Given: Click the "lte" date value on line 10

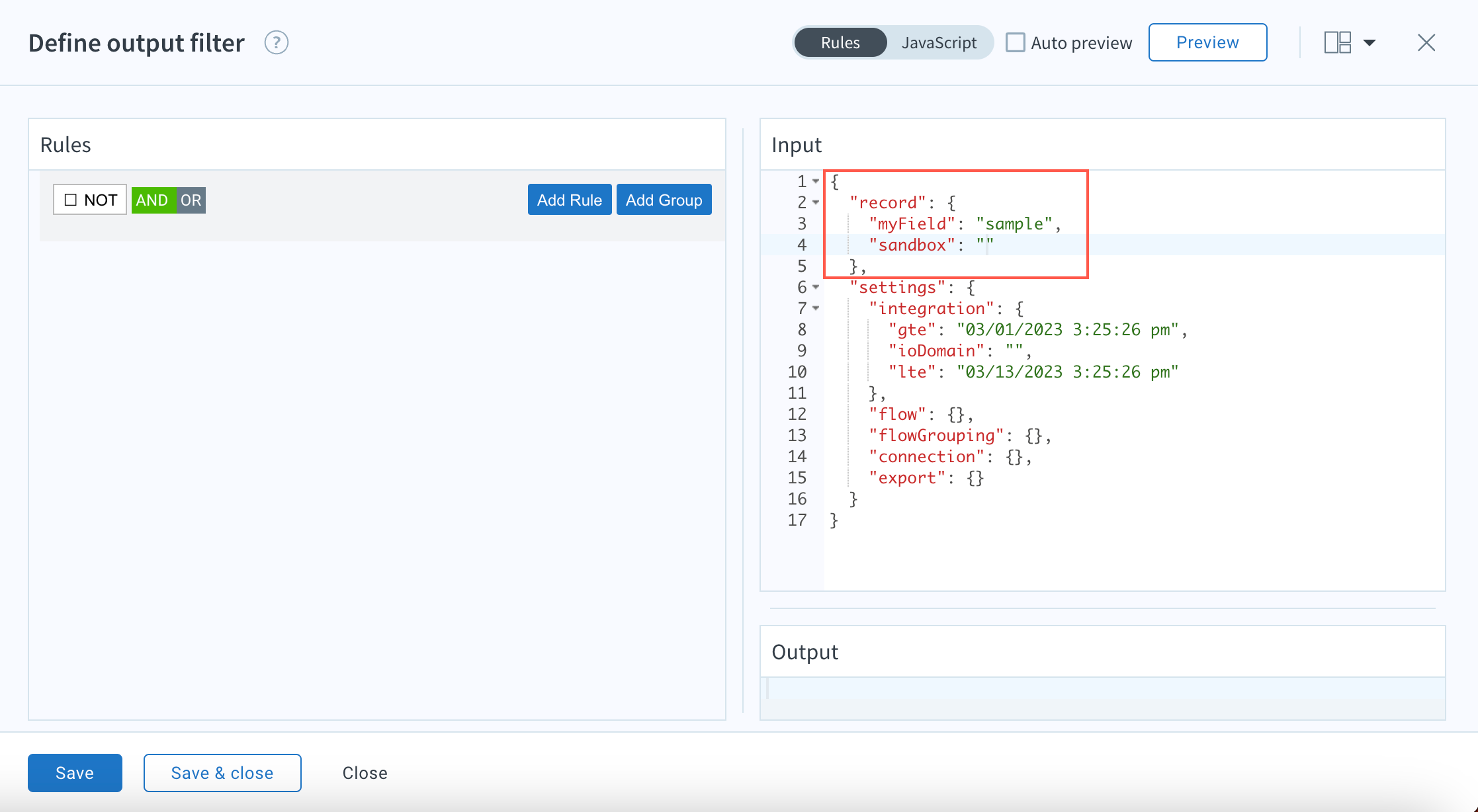Looking at the screenshot, I should pyautogui.click(x=1068, y=372).
